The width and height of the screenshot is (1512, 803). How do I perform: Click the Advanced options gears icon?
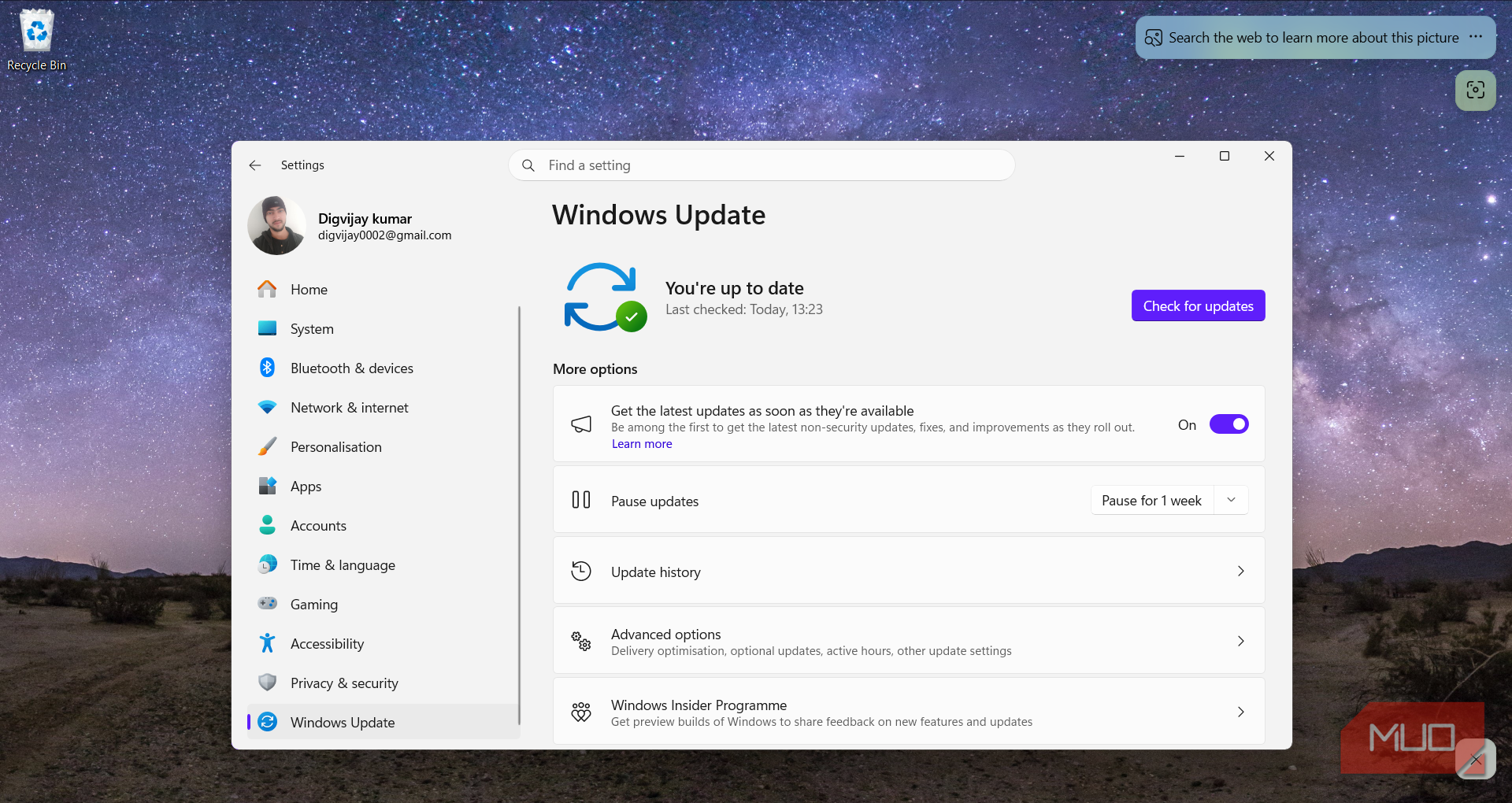tap(581, 641)
